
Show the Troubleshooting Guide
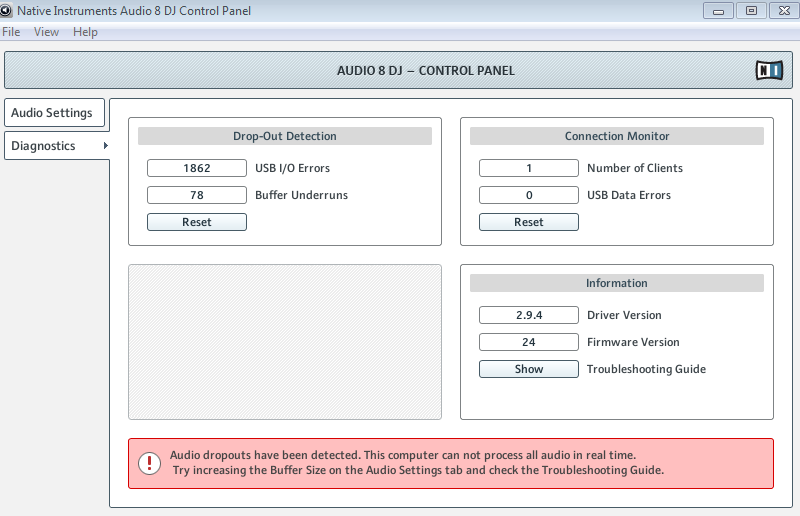click(x=529, y=369)
